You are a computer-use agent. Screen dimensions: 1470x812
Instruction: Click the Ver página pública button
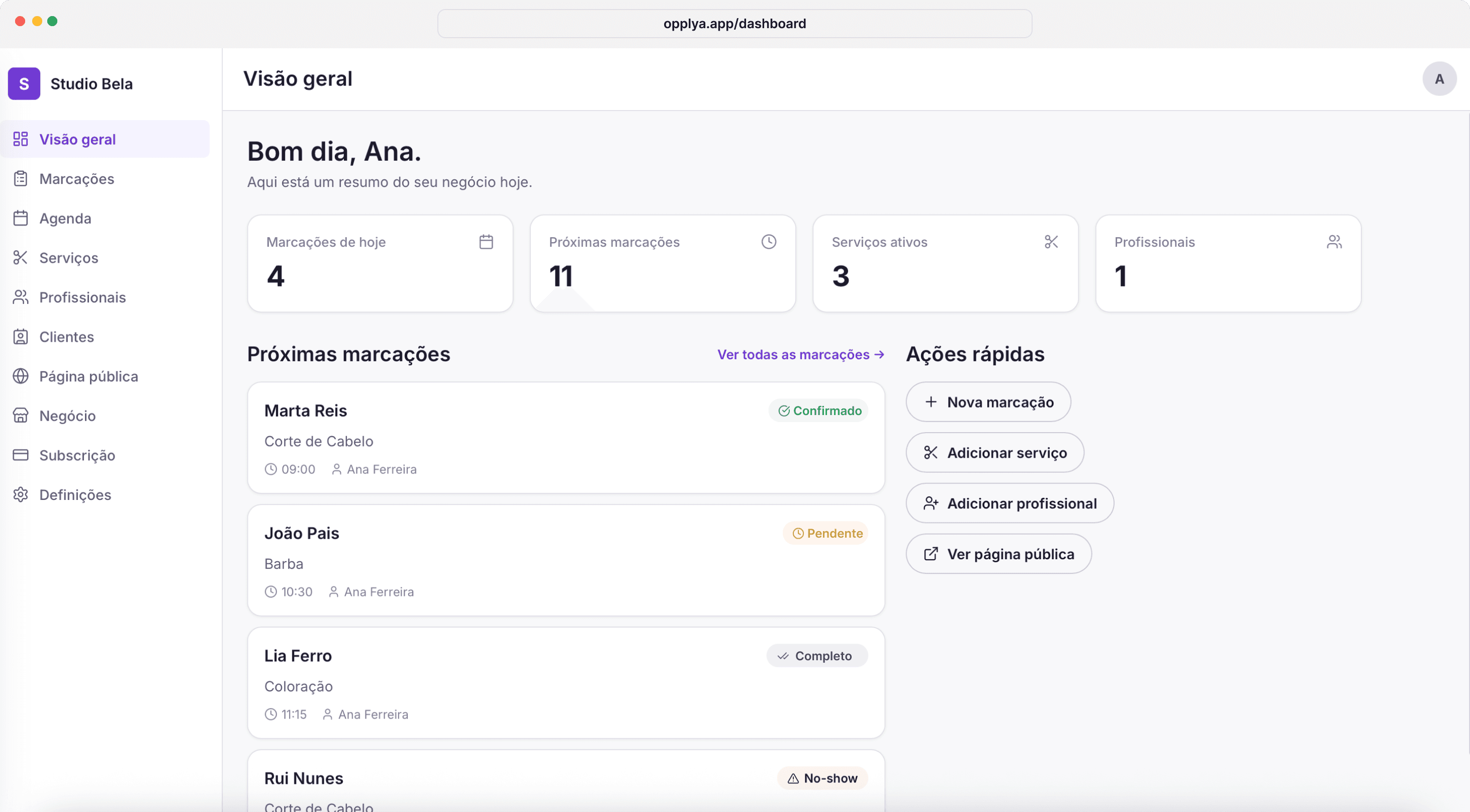click(x=998, y=554)
